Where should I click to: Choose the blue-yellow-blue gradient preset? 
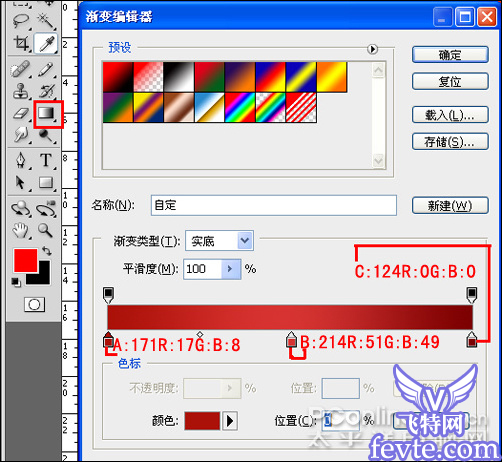[301, 77]
